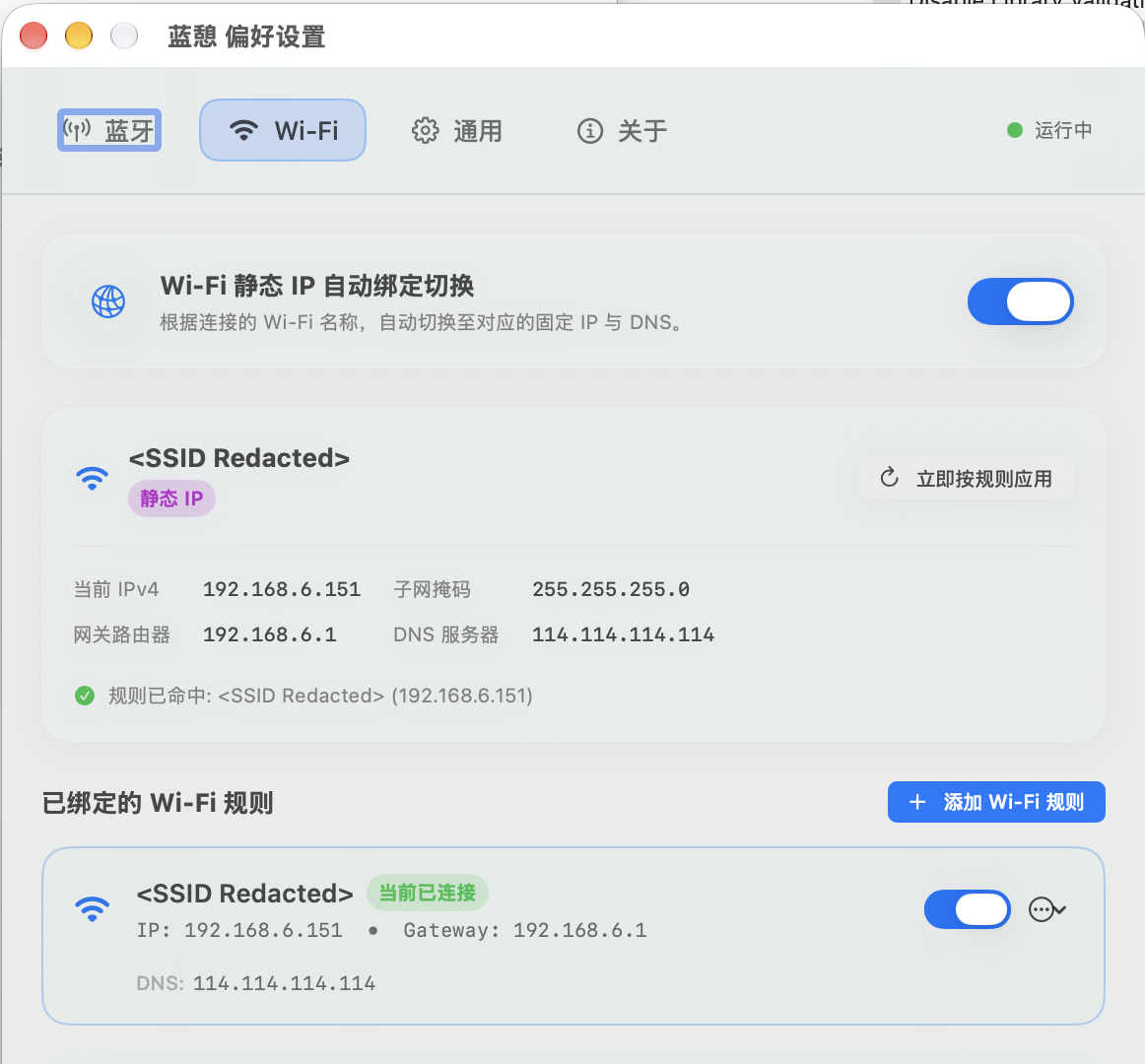1145x1064 pixels.
Task: Open the rule's ellipsis options dropdown
Action: (1047, 909)
